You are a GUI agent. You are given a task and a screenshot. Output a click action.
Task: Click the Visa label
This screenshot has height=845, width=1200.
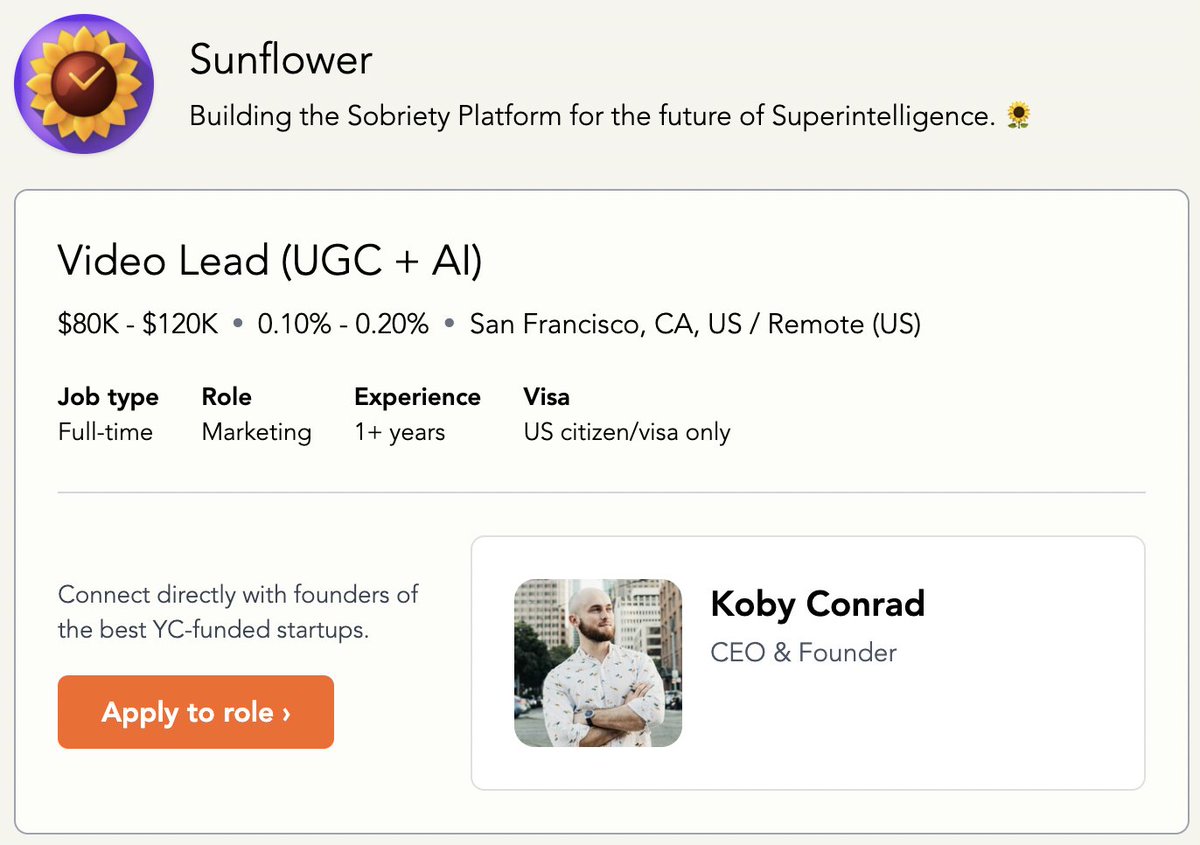546,397
